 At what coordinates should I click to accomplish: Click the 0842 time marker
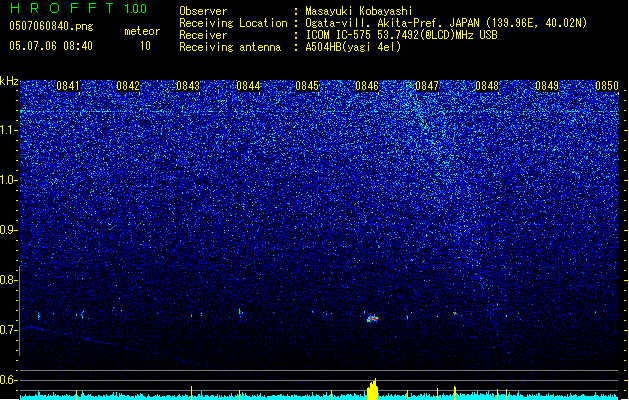point(128,86)
